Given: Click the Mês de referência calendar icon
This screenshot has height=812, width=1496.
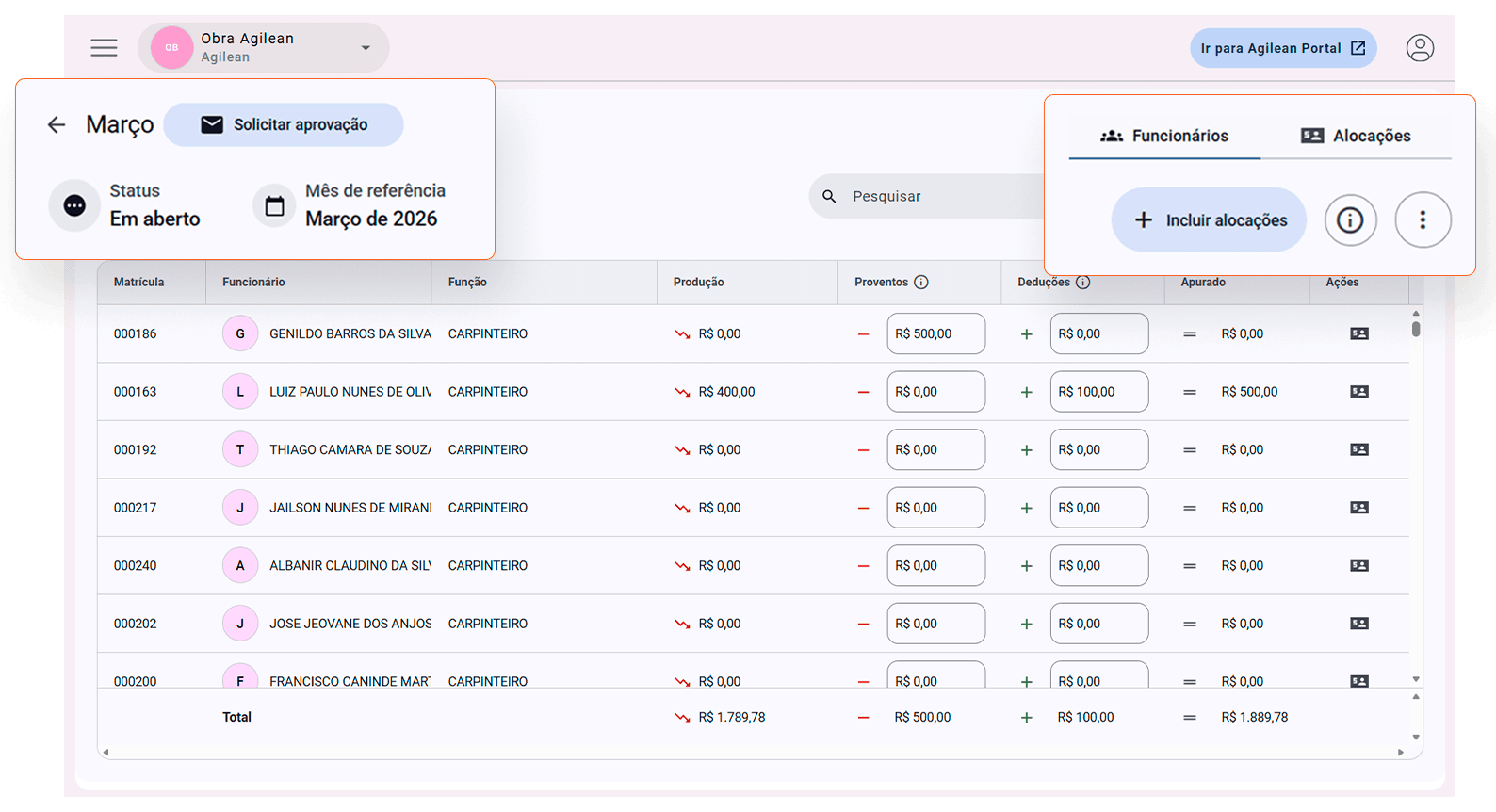Looking at the screenshot, I should point(274,205).
